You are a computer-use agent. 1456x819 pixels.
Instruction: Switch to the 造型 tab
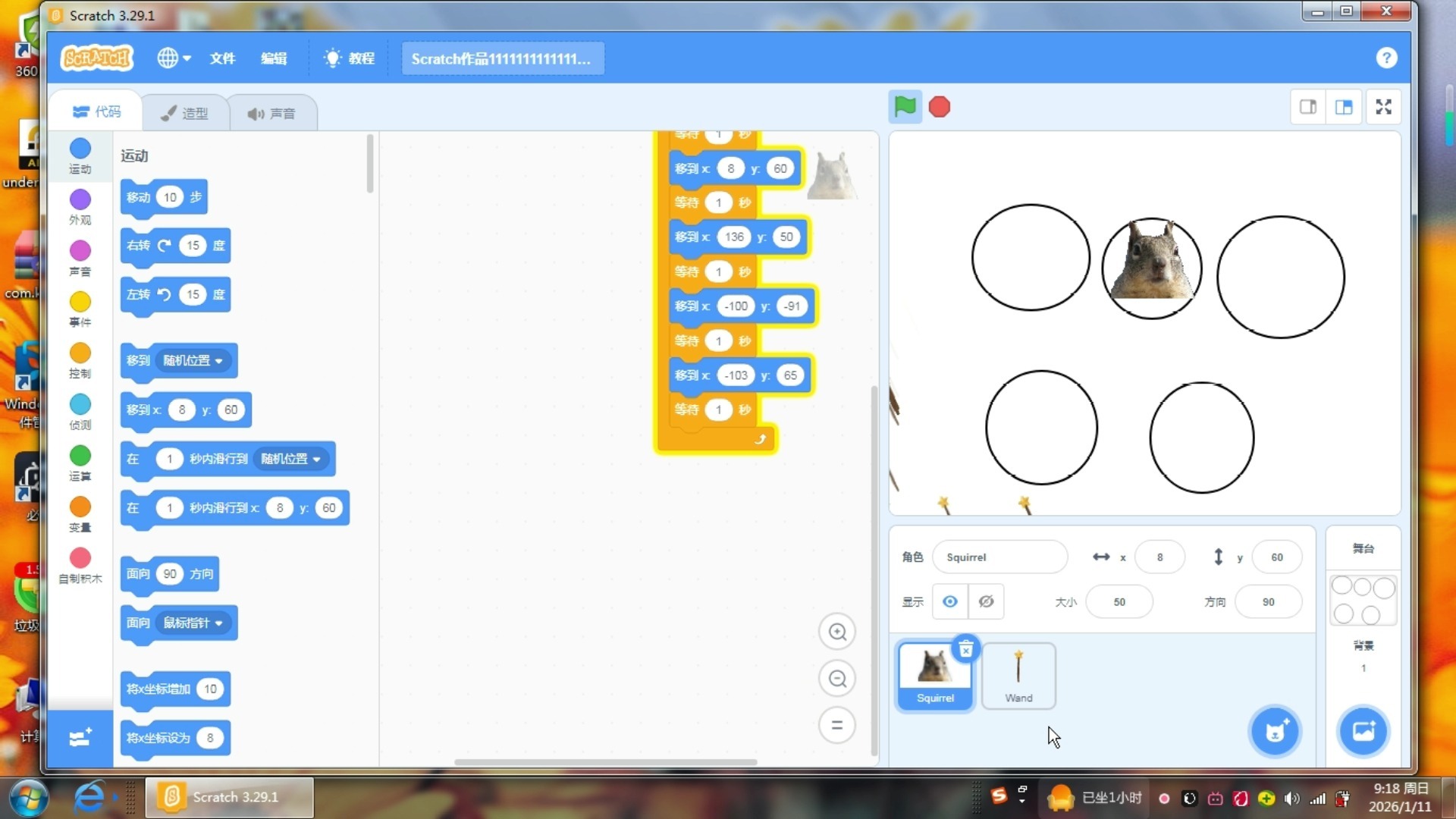185,113
